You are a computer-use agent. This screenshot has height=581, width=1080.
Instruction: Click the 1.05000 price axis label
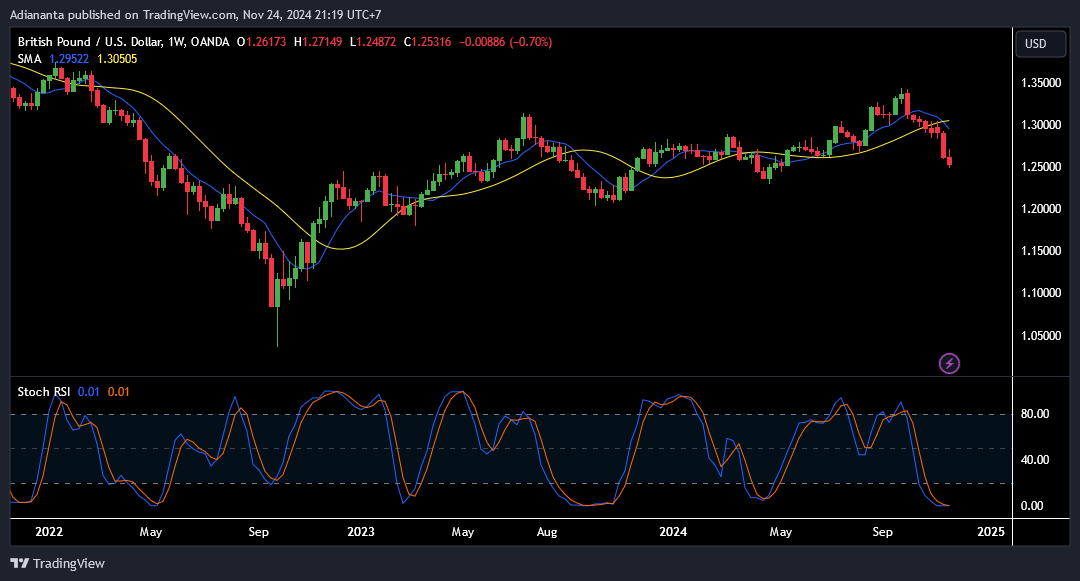tap(1041, 335)
